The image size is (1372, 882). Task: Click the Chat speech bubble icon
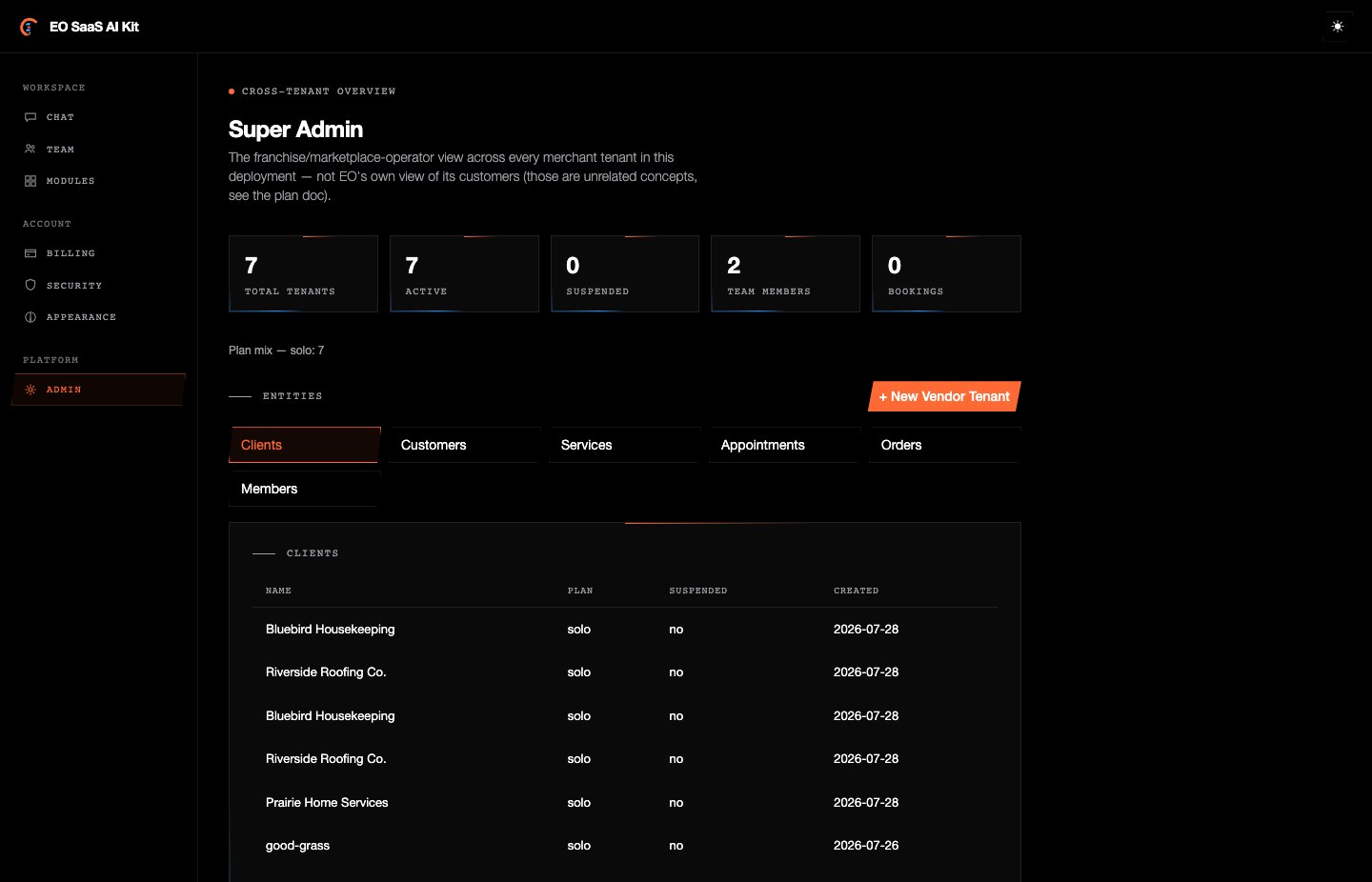click(x=30, y=117)
